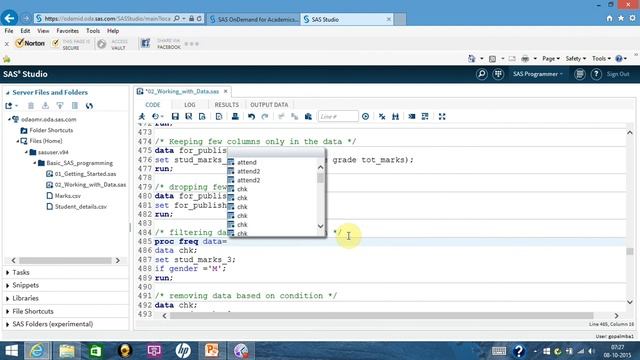The height and width of the screenshot is (360, 640).
Task: Collapse the Files (Home) tree node
Action: pos(18,141)
